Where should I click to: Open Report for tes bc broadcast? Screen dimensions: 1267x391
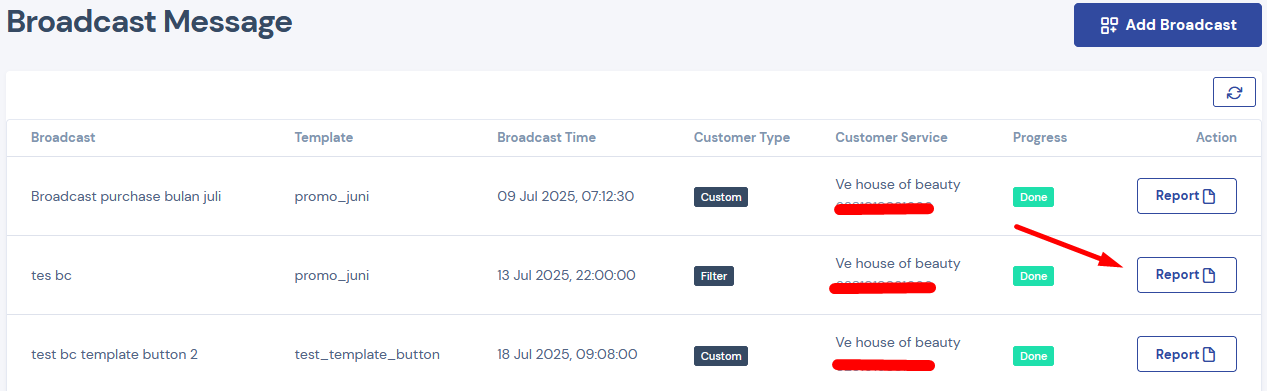point(1186,275)
